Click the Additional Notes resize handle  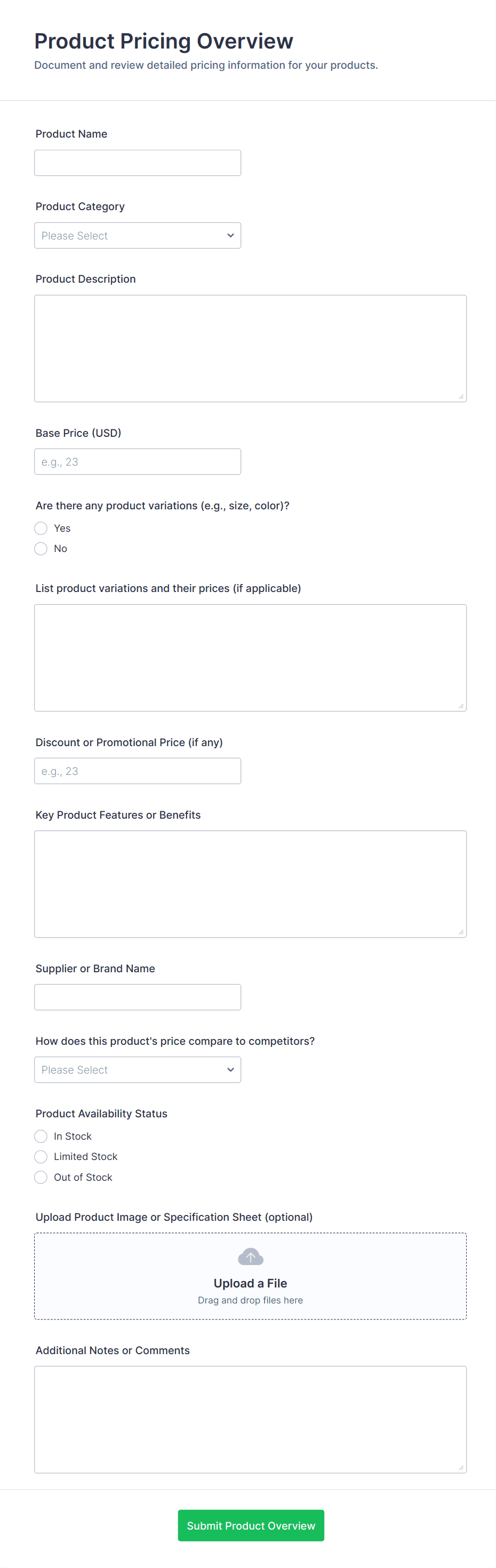(x=461, y=1468)
